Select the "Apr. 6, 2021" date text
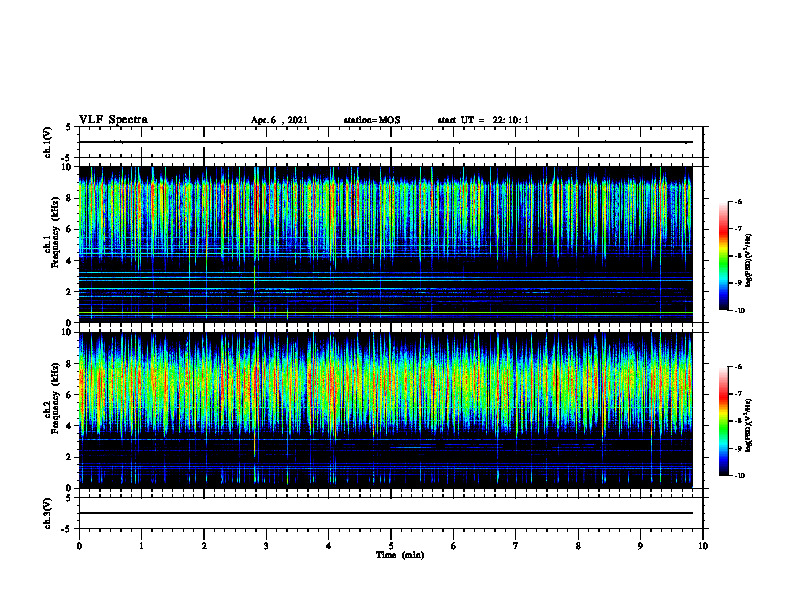Viewport: 792px width, 612px height. (279, 120)
